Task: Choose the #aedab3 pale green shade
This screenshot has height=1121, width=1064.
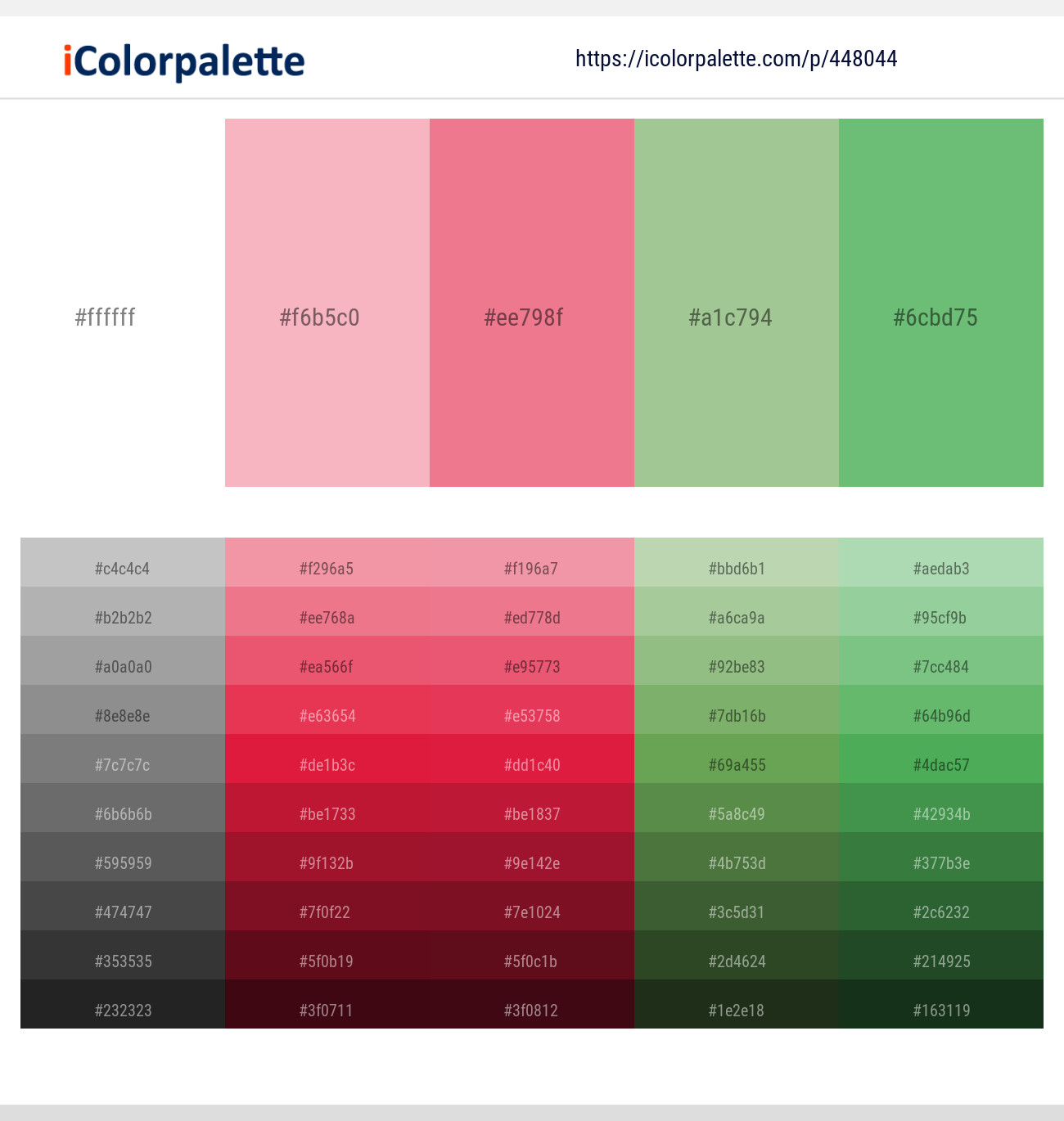Action: pos(941,562)
